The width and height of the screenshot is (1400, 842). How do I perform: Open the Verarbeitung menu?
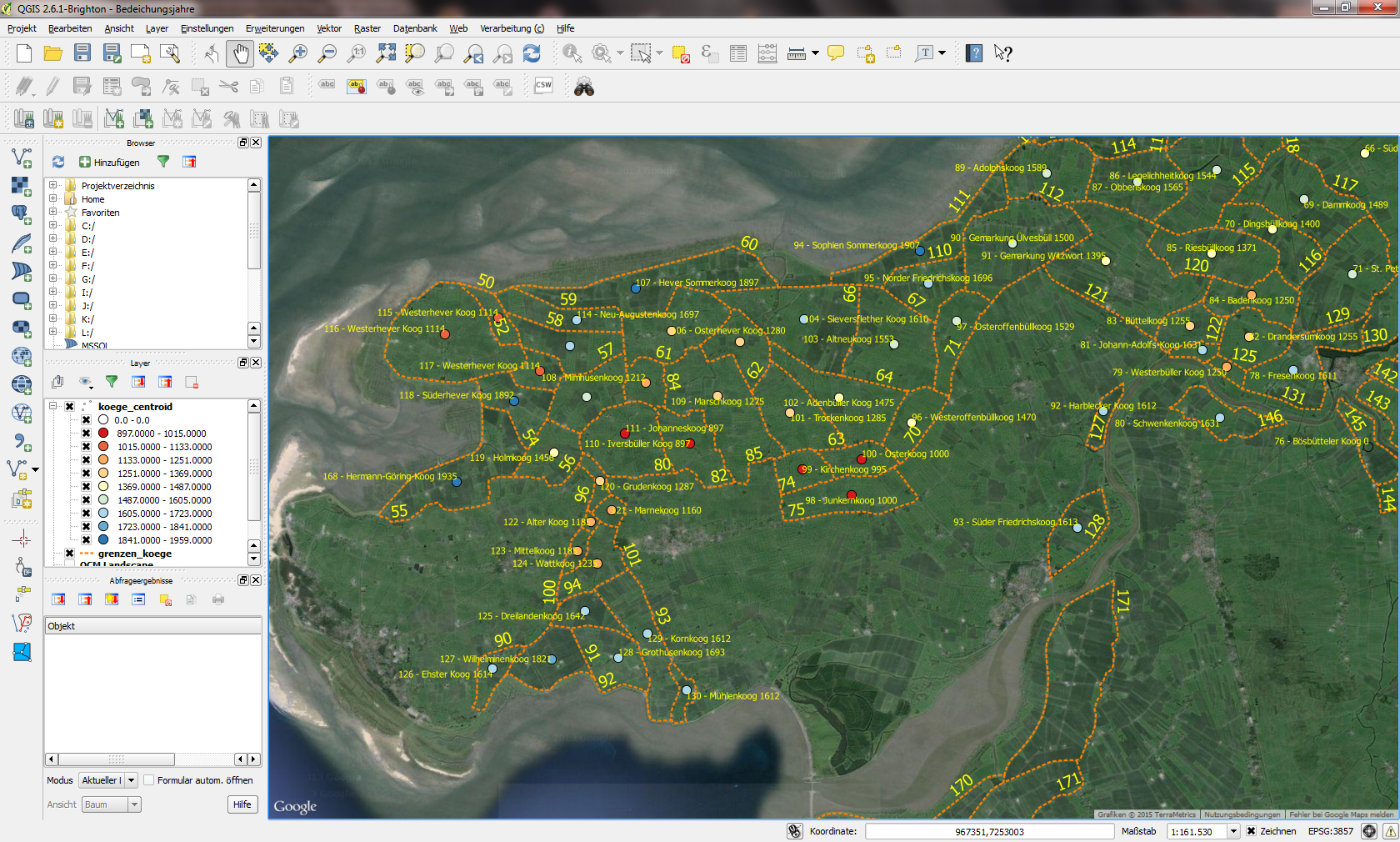point(512,28)
